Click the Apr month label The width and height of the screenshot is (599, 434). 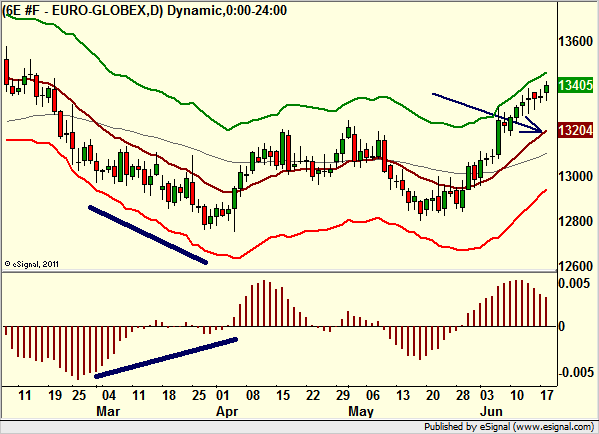tap(227, 411)
